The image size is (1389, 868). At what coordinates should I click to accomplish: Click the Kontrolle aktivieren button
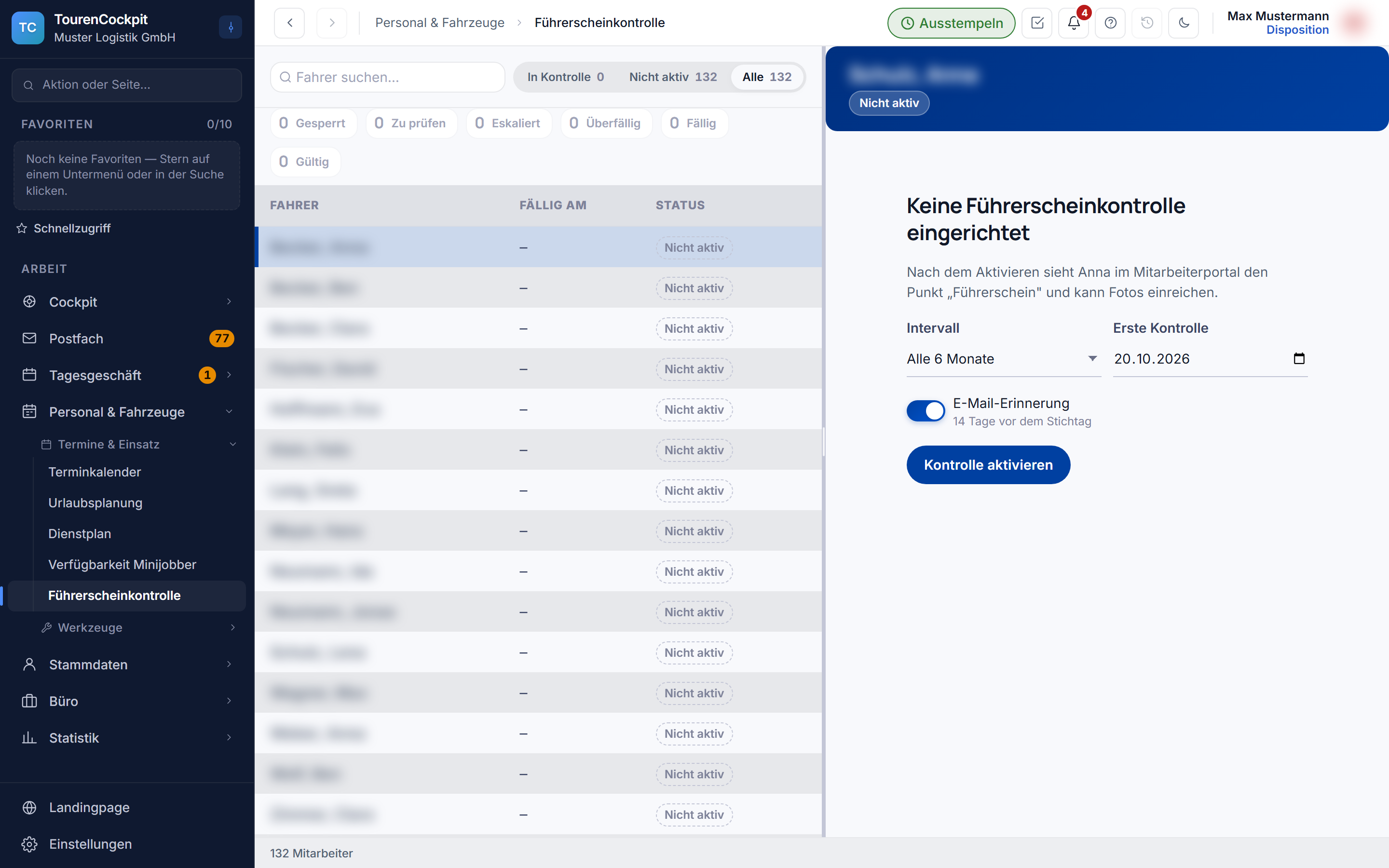pos(988,465)
